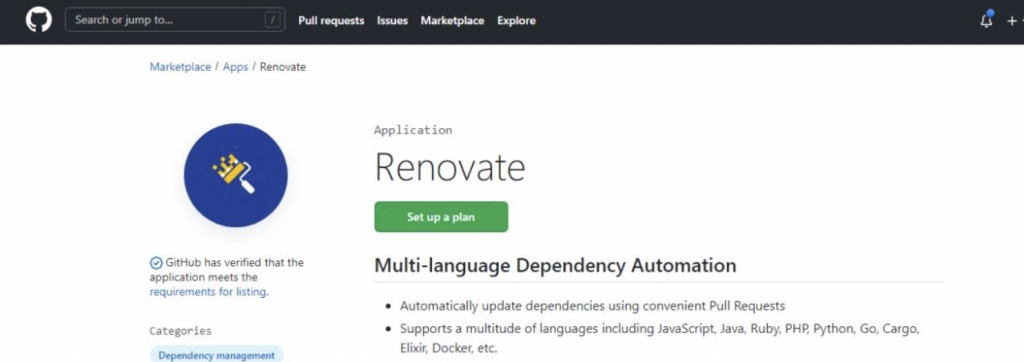Open the GitHub home logo
Viewport: 1024px width, 362px height.
[39, 20]
